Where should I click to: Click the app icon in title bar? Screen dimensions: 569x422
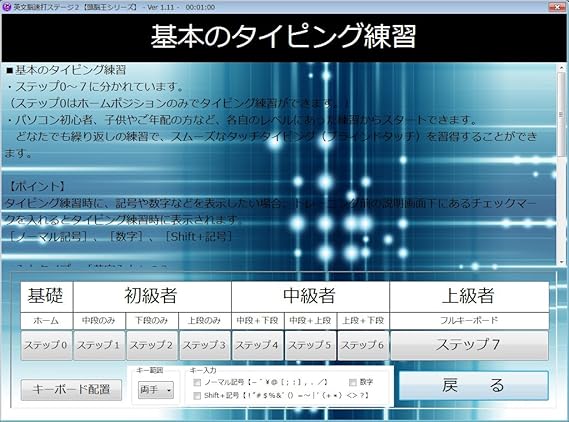coord(7,7)
